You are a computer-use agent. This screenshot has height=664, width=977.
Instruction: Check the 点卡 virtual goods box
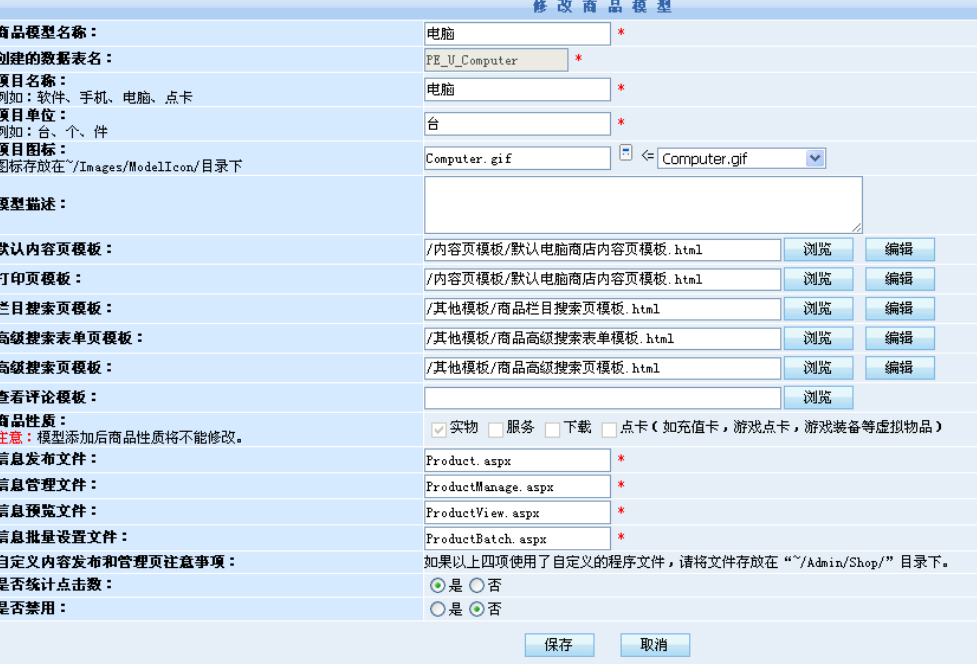[x=609, y=429]
